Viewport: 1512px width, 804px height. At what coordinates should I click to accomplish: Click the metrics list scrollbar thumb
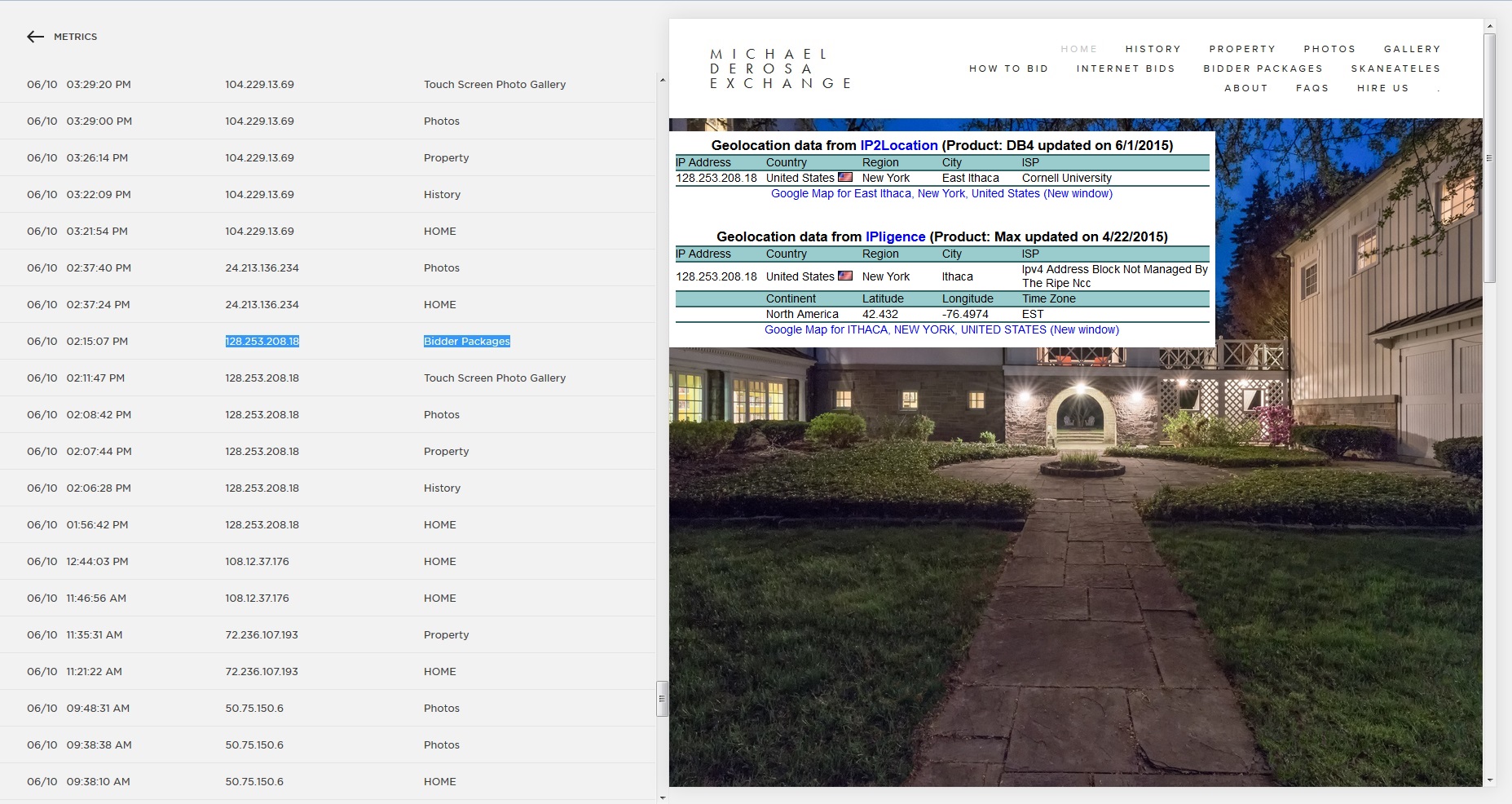click(x=662, y=699)
